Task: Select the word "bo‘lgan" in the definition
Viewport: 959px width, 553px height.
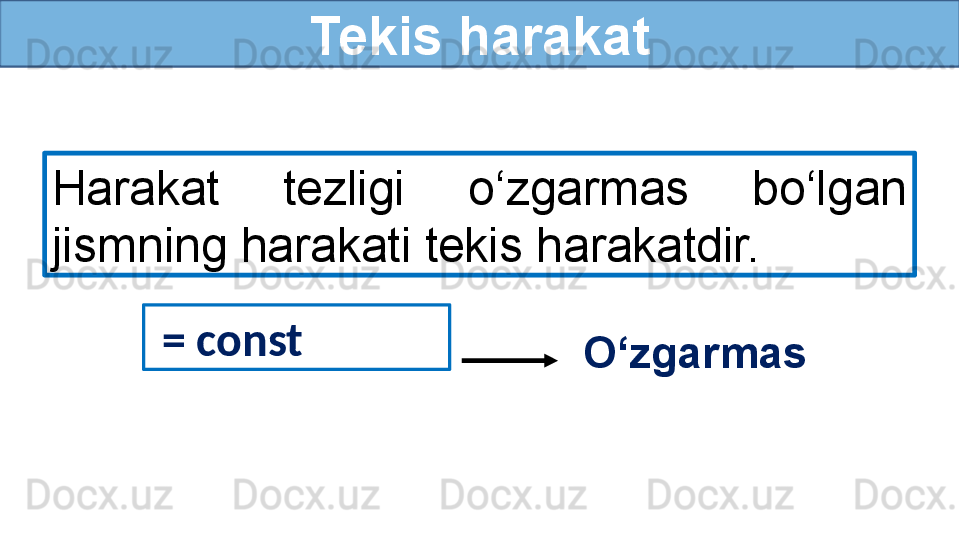Action: (x=829, y=189)
